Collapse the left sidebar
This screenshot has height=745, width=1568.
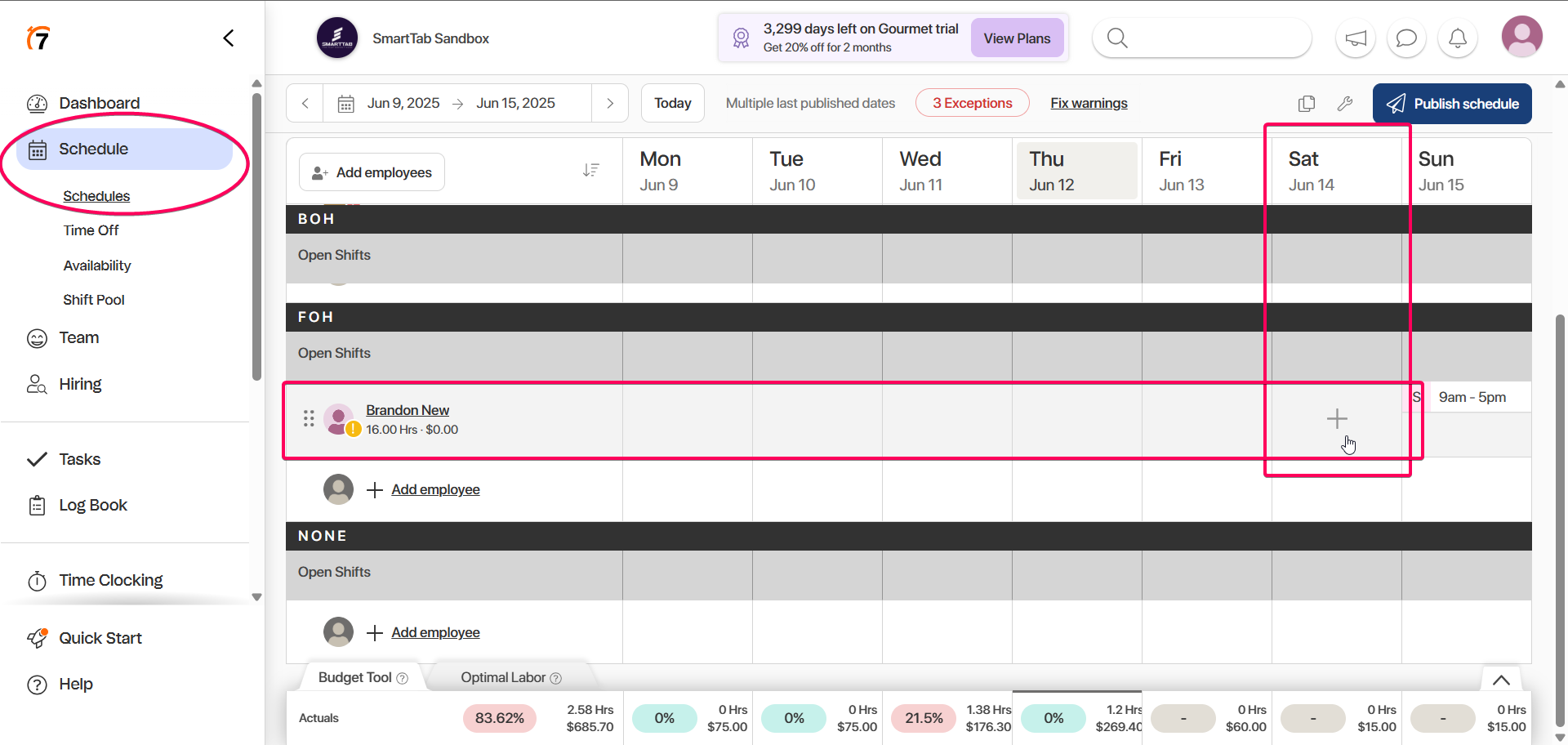(229, 38)
